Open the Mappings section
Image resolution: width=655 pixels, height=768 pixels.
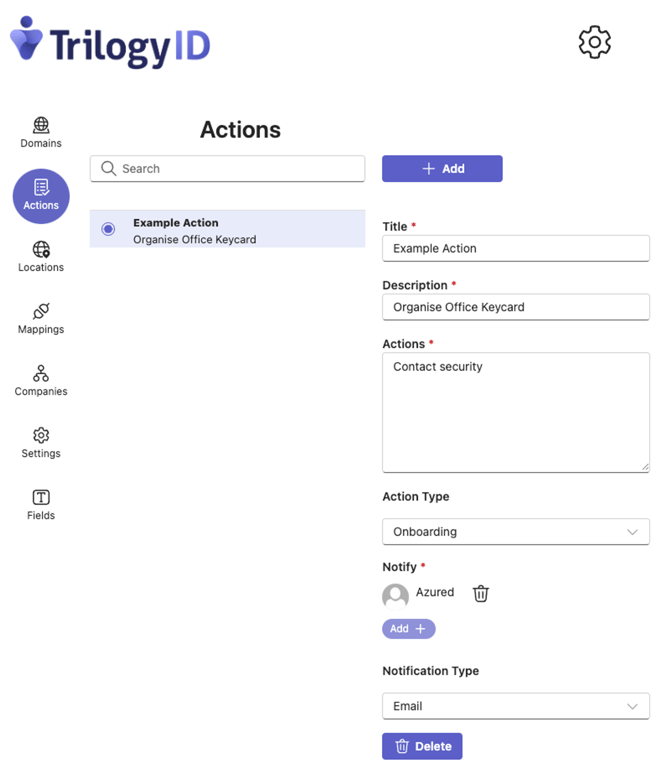coord(41,318)
